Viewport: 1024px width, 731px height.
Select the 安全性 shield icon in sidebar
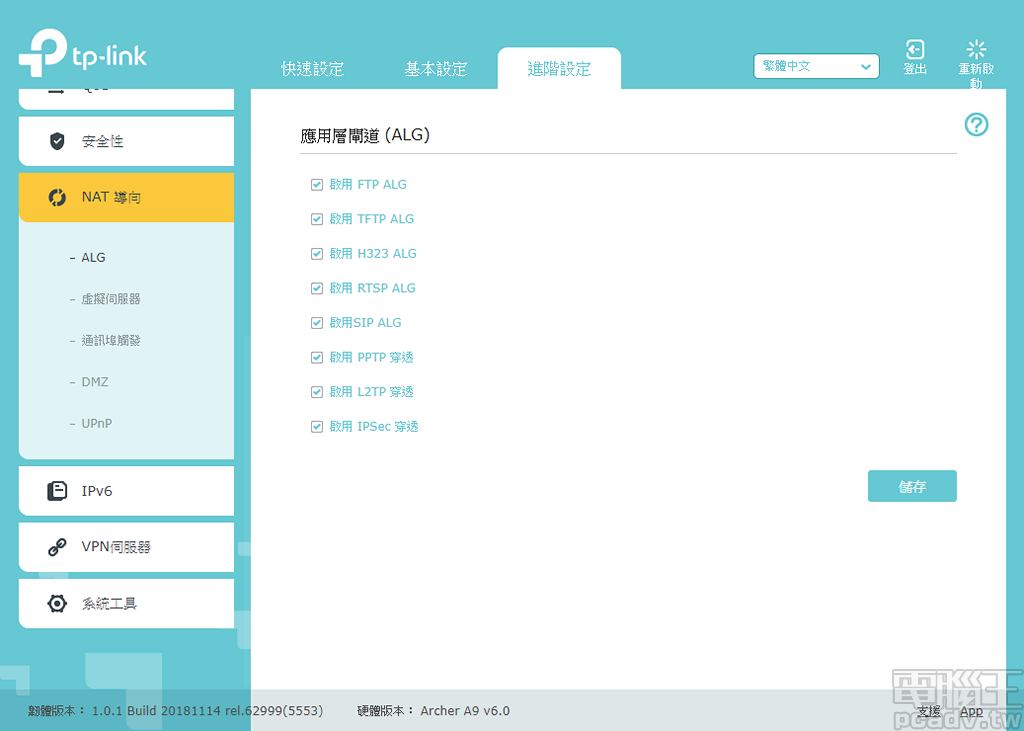tap(57, 141)
